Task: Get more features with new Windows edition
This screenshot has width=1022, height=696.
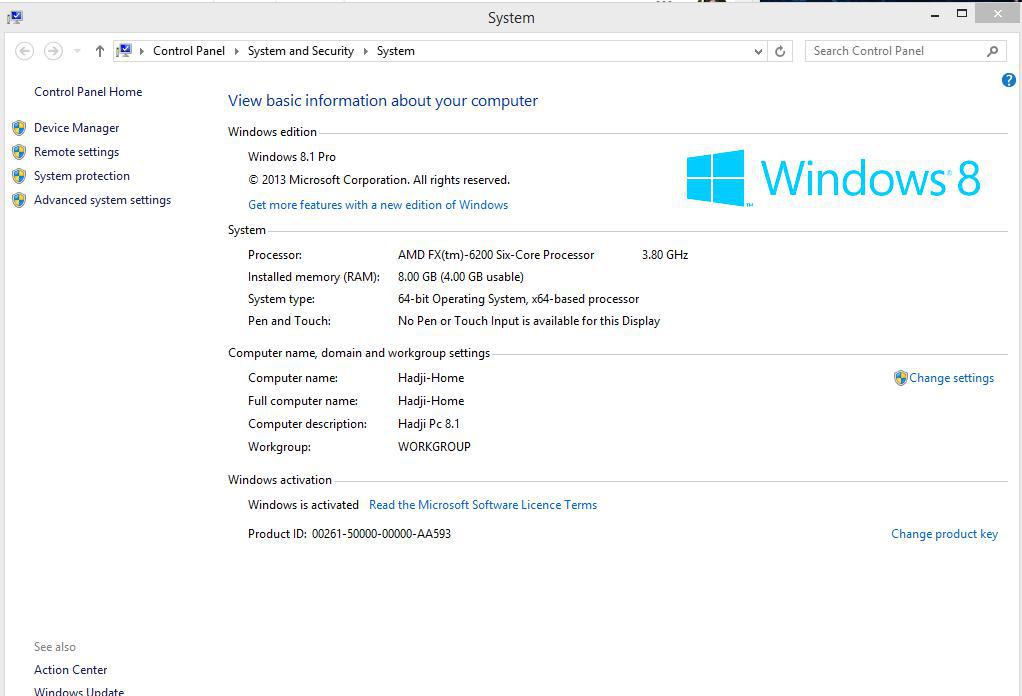Action: pos(378,205)
